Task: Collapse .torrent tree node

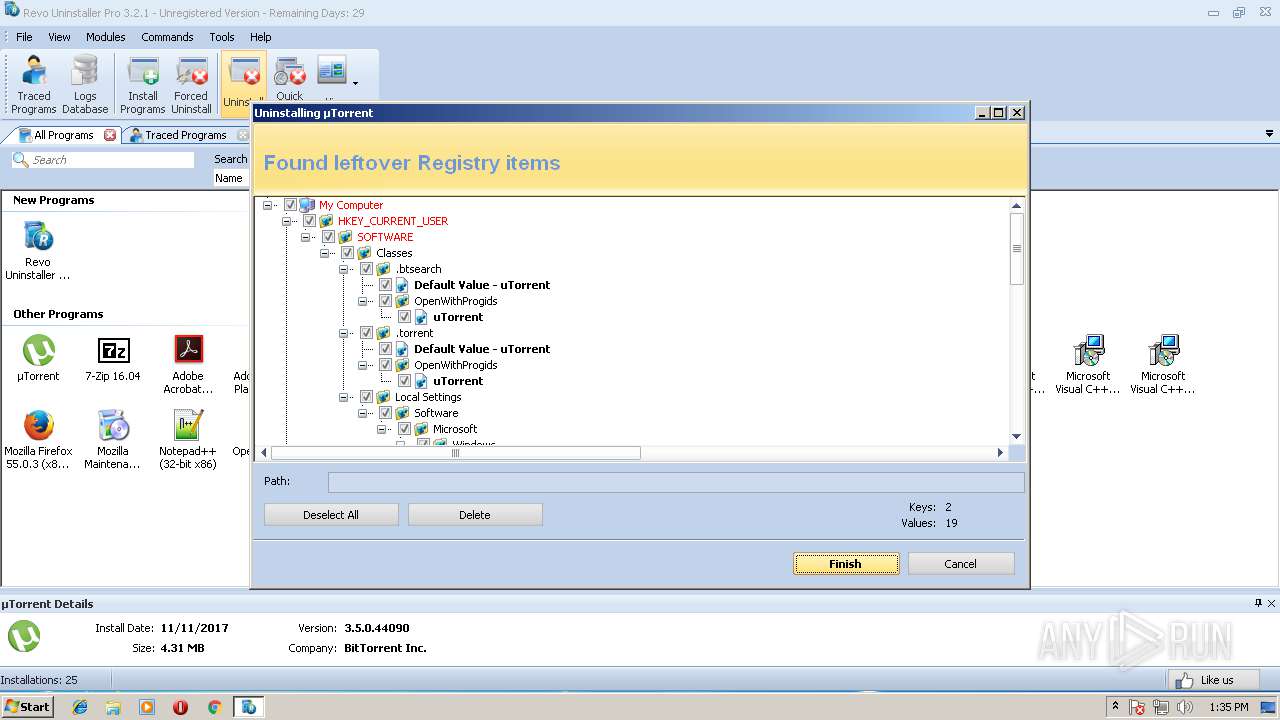Action: click(x=344, y=333)
